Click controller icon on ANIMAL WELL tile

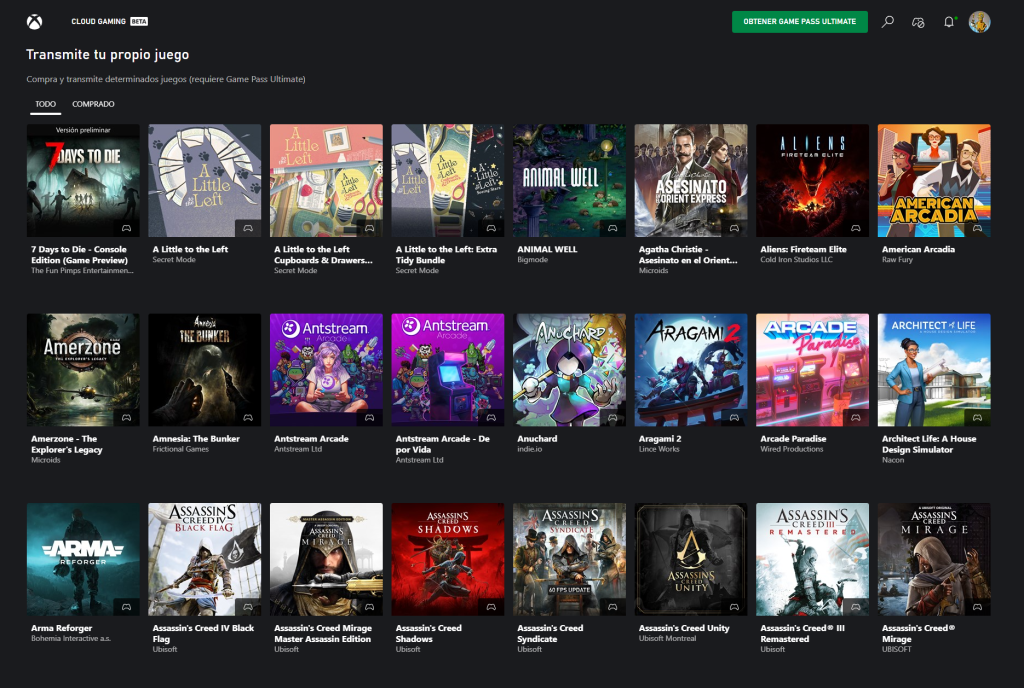612,228
